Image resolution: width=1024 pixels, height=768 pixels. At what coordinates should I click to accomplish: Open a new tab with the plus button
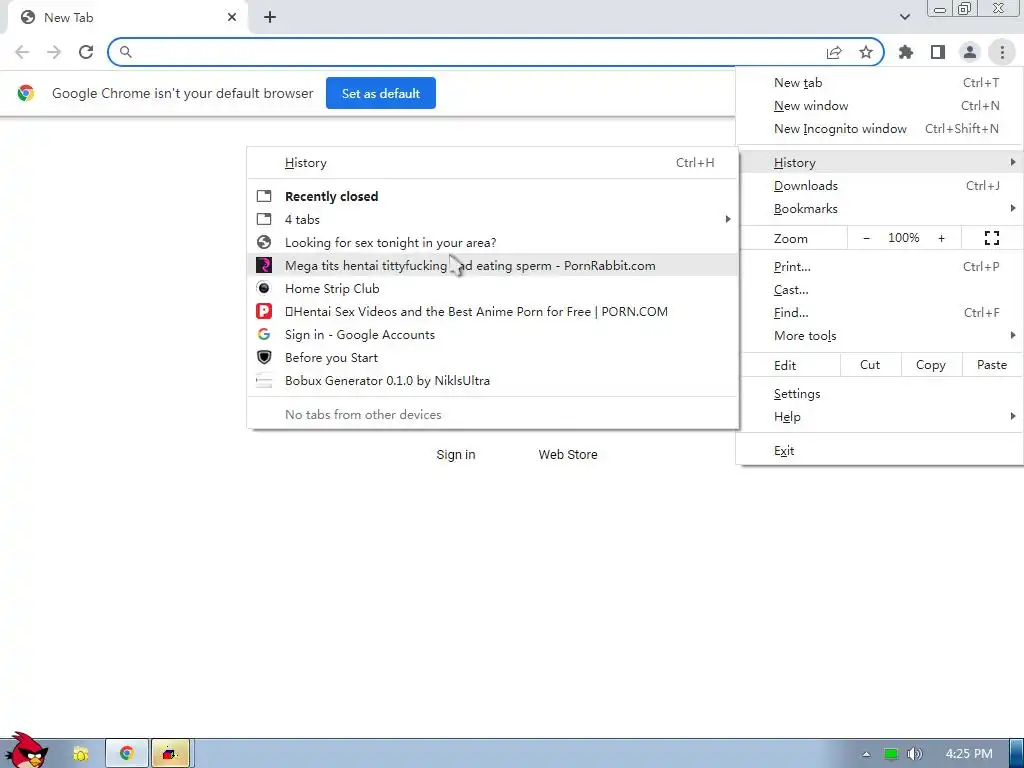click(x=270, y=18)
